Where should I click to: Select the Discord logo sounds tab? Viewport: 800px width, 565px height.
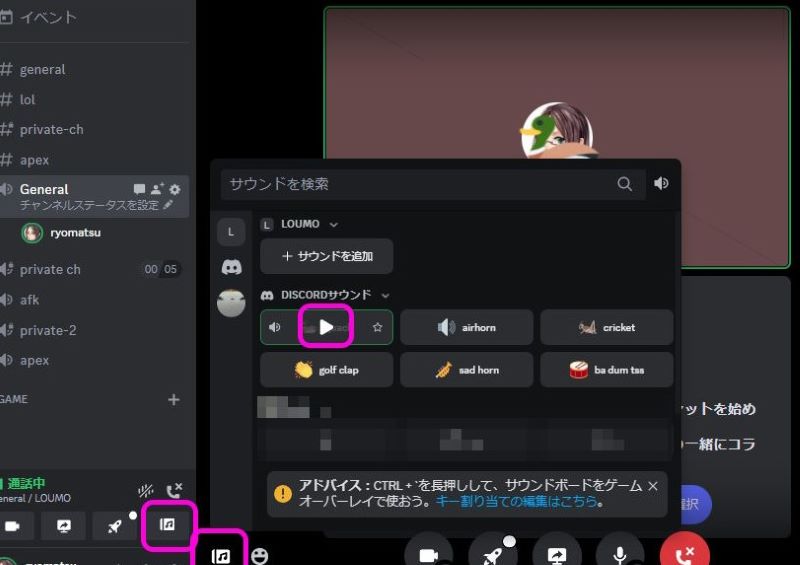231,267
